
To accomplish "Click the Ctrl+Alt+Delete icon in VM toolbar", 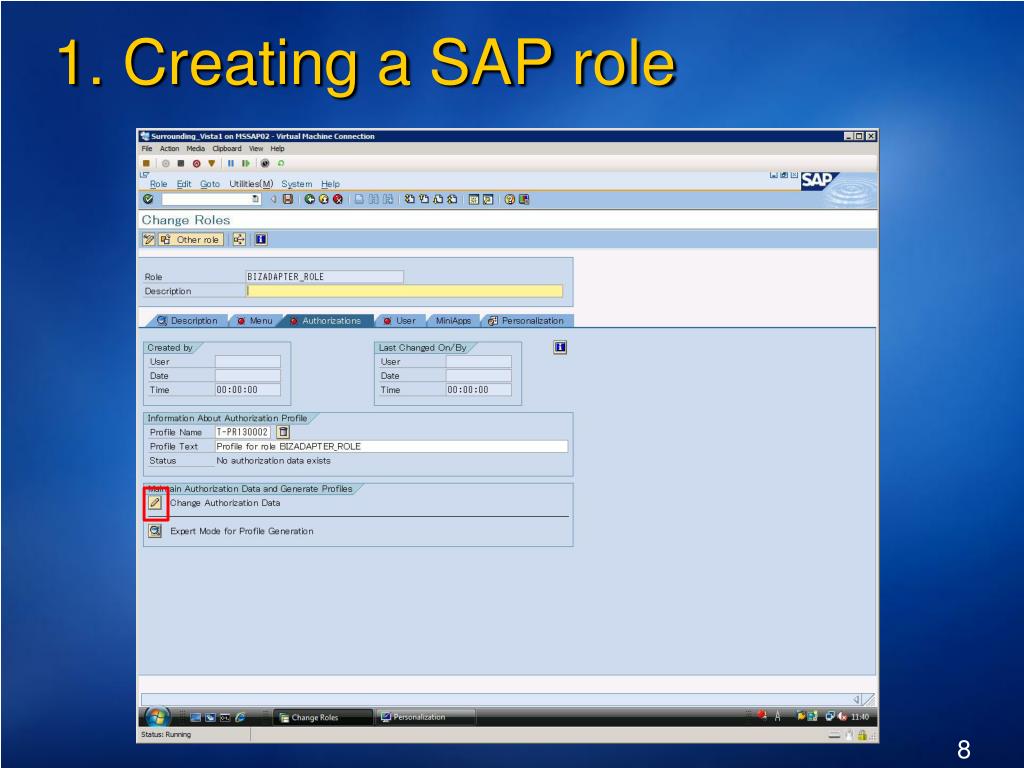I will click(x=146, y=163).
